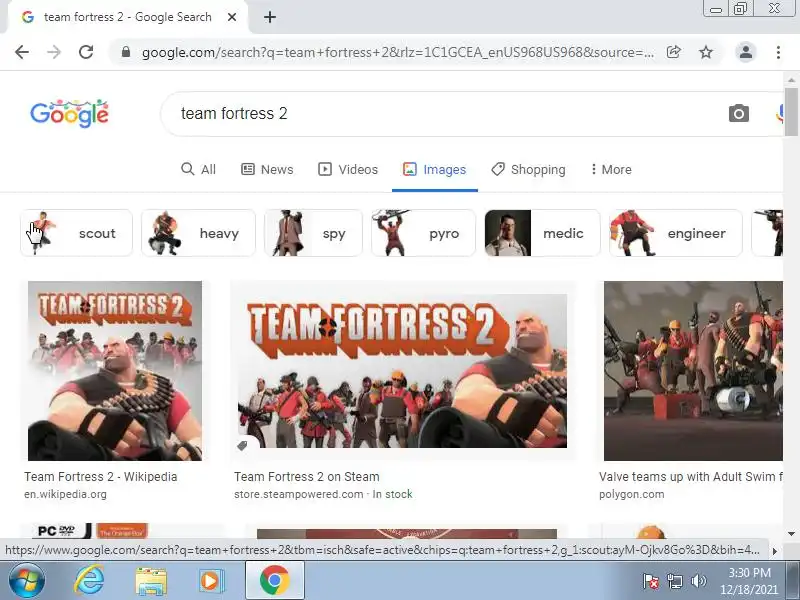Image resolution: width=800 pixels, height=600 pixels.
Task: Open the Windows Start menu
Action: click(26, 581)
